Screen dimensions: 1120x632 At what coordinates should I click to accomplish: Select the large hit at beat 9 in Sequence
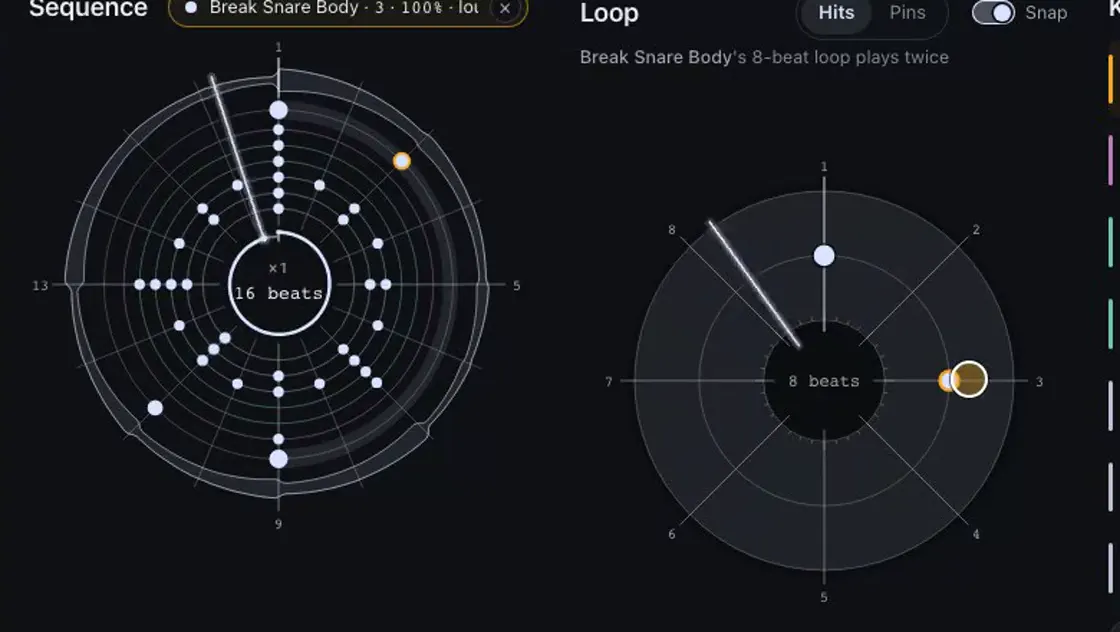click(x=279, y=458)
